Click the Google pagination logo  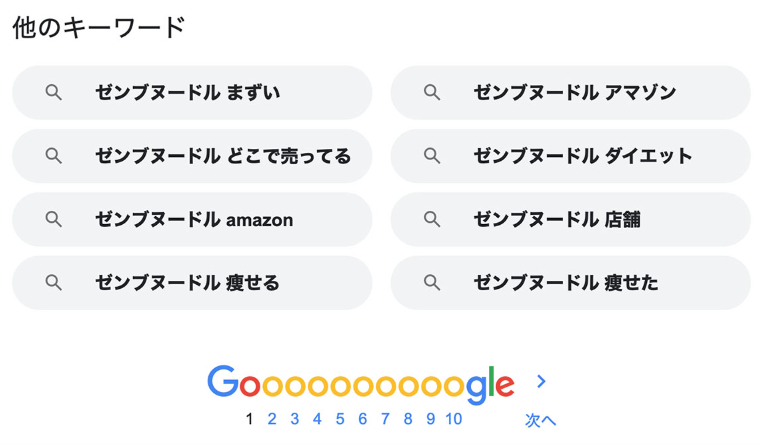(361, 384)
